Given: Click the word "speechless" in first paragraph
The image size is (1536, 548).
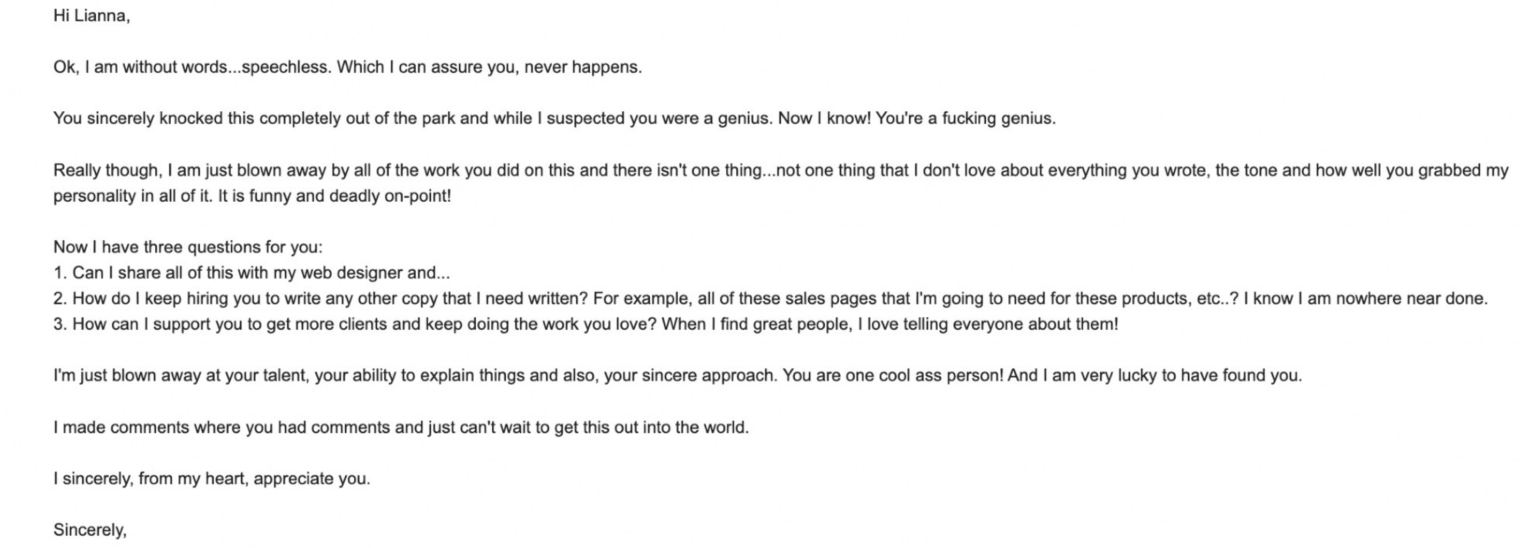Looking at the screenshot, I should point(286,68).
